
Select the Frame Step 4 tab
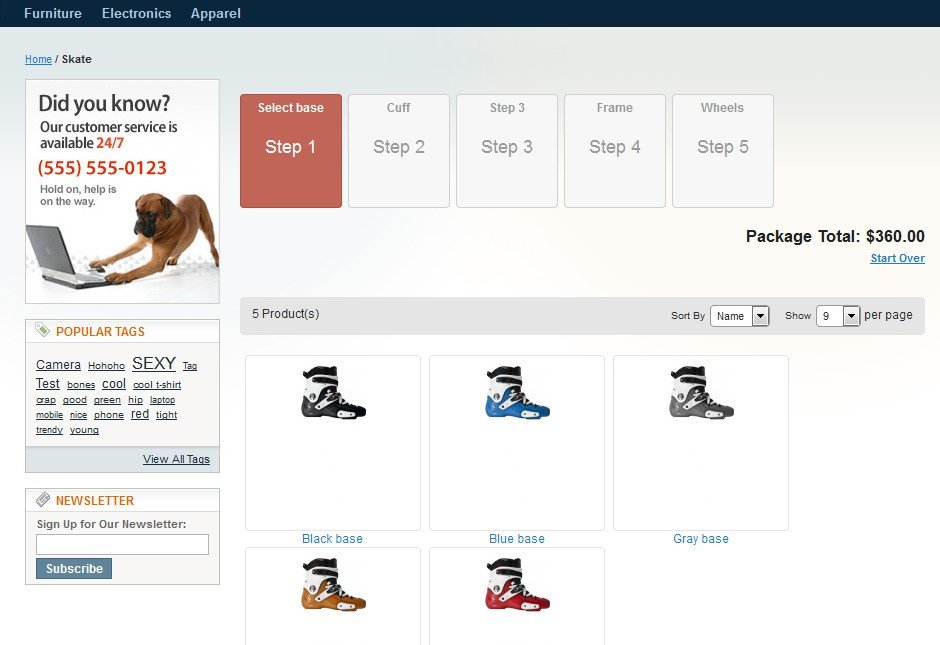(x=615, y=151)
